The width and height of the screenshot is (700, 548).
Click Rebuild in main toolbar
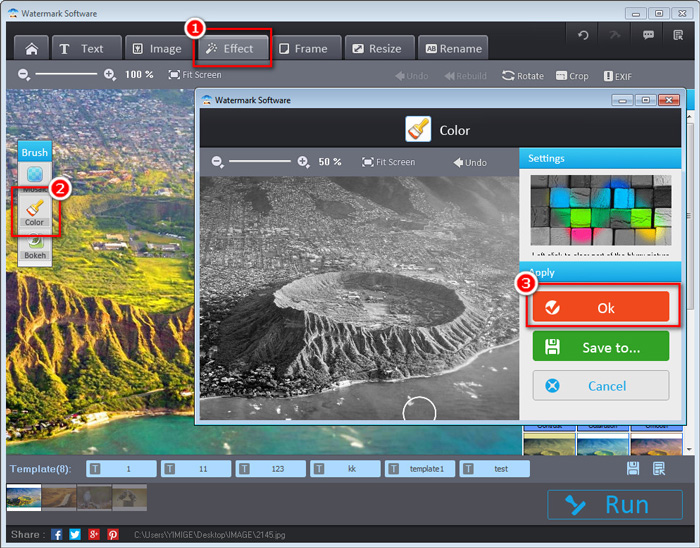[x=465, y=76]
